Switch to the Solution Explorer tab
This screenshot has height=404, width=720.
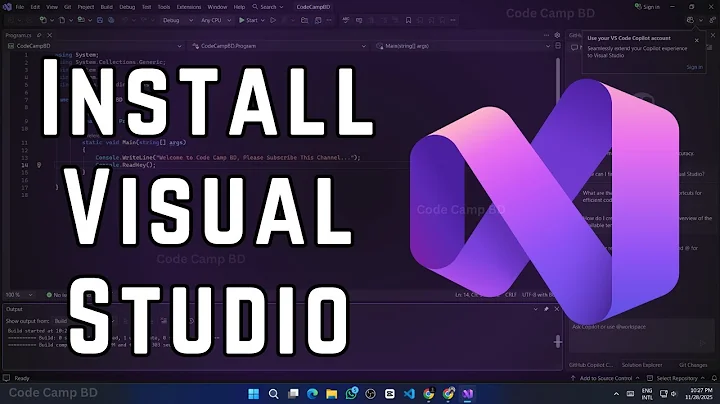click(642, 365)
